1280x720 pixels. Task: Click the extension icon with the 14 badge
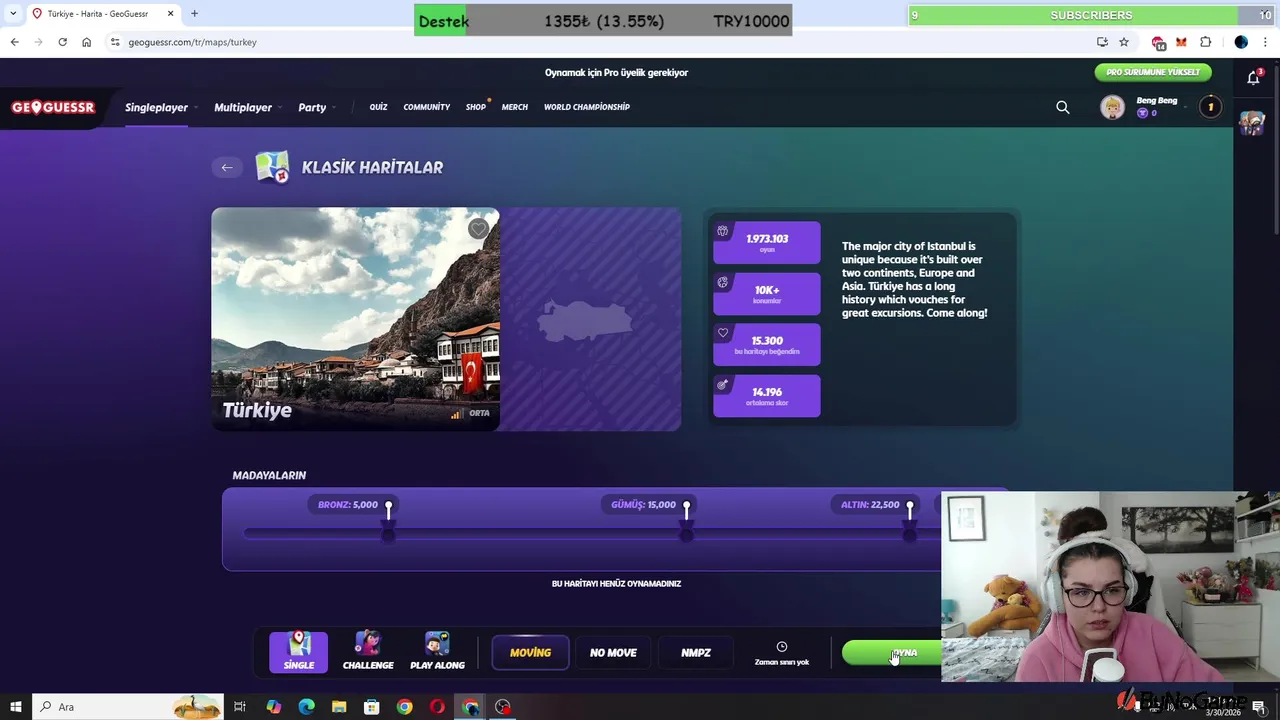1158,42
